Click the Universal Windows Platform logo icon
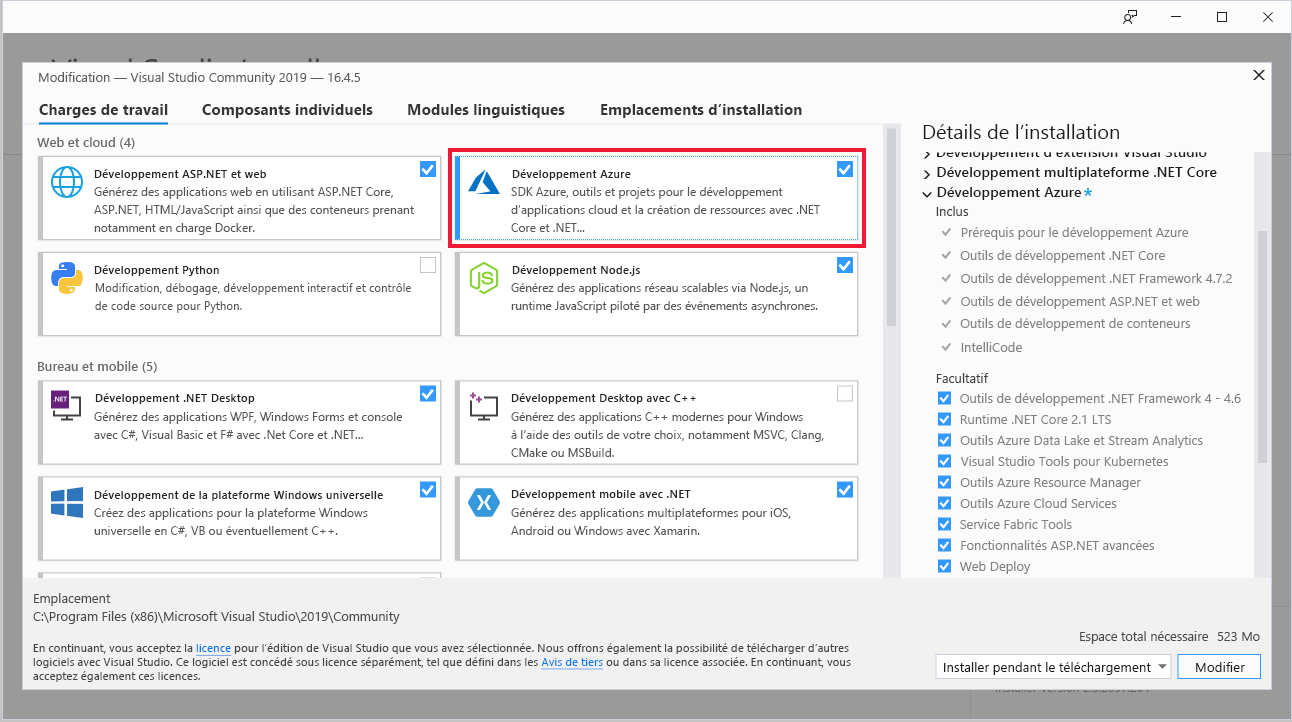 point(67,502)
